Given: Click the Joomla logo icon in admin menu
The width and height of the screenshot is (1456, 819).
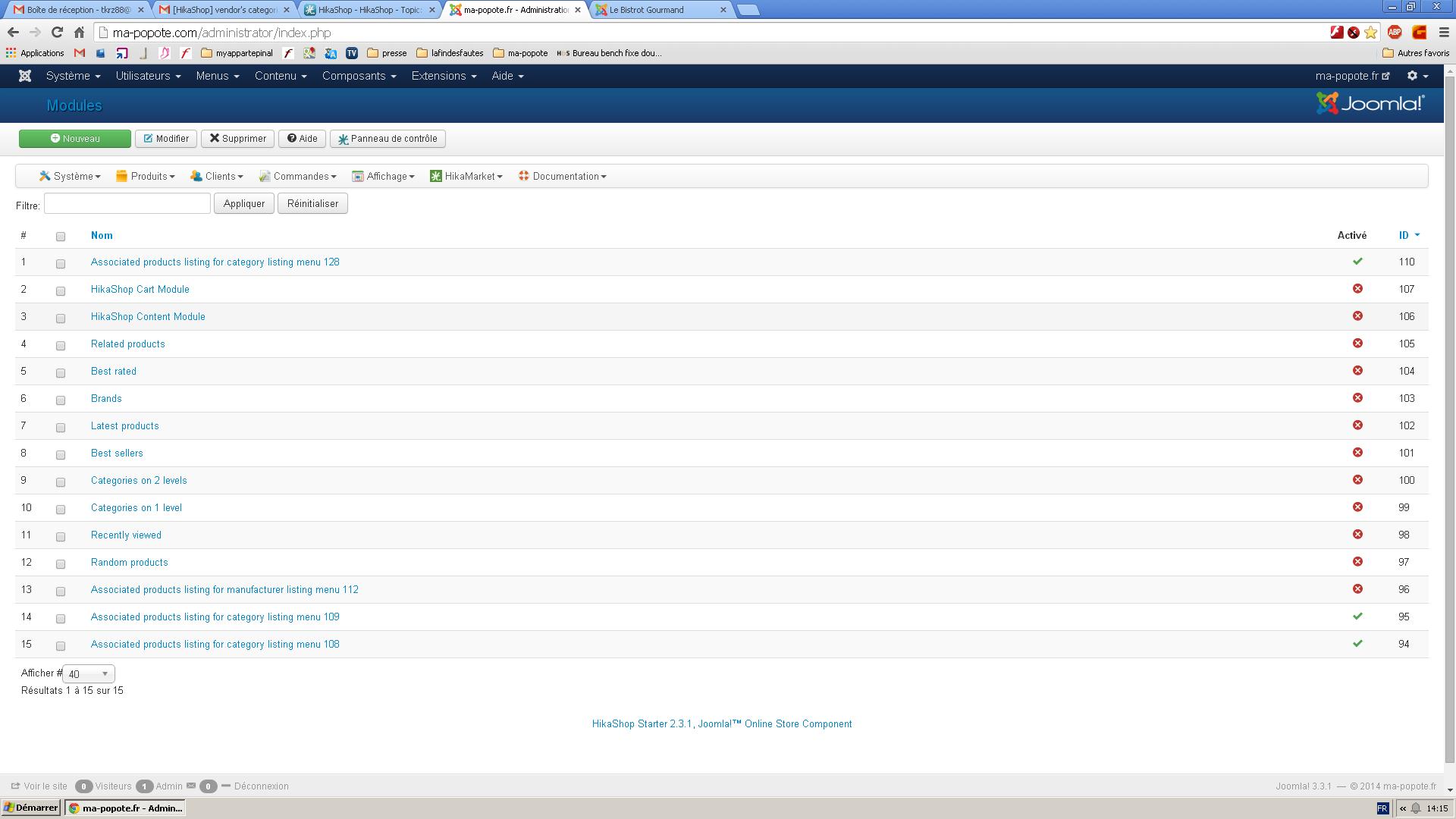Looking at the screenshot, I should click(x=25, y=76).
